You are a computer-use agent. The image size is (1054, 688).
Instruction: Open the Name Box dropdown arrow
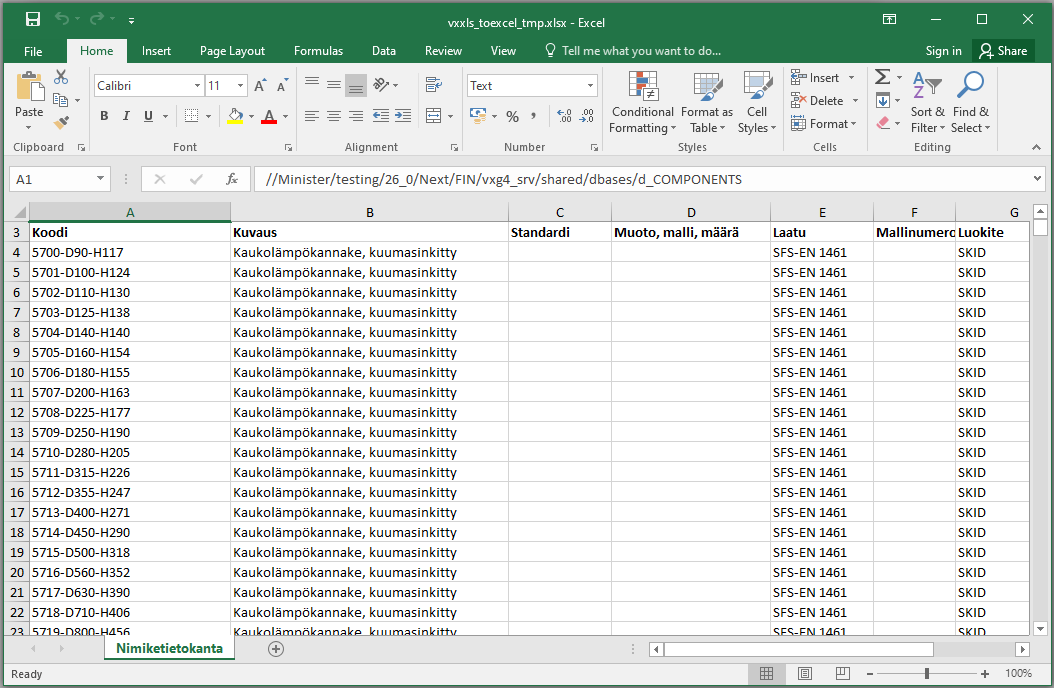pyautogui.click(x=101, y=179)
